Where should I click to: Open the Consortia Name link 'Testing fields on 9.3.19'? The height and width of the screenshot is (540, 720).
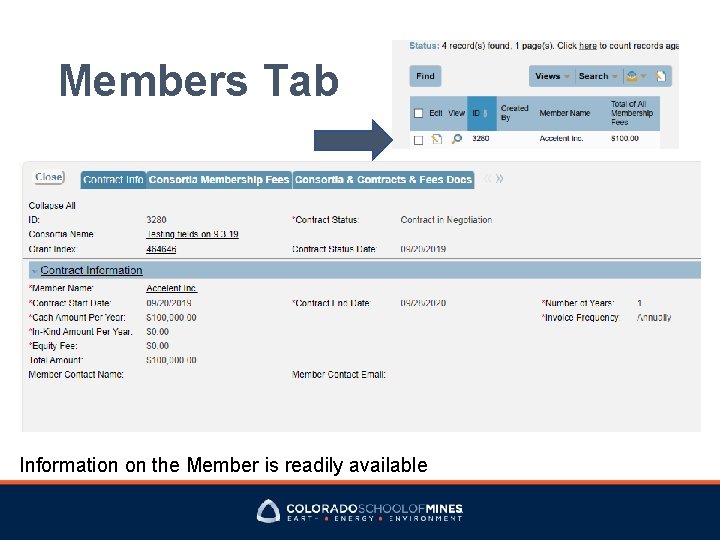point(192,234)
